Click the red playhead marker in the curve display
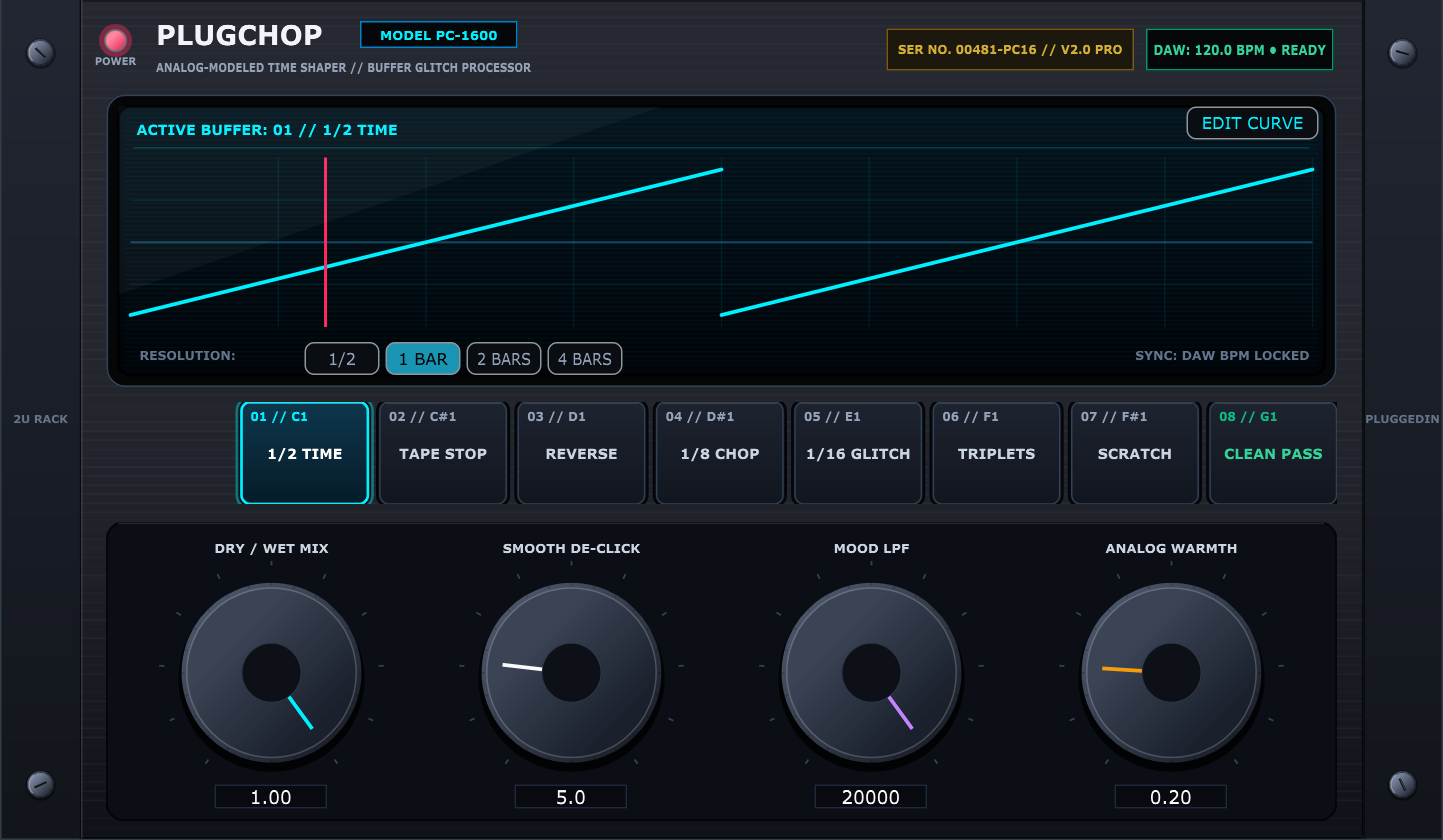This screenshot has height=840, width=1443. [x=325, y=242]
